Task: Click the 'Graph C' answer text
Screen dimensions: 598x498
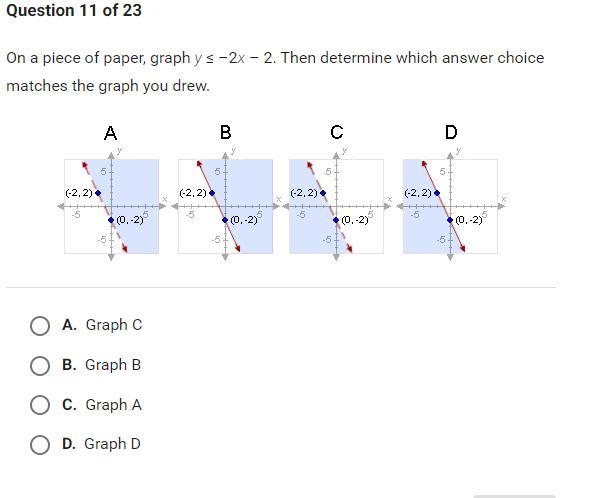Action: click(x=114, y=325)
